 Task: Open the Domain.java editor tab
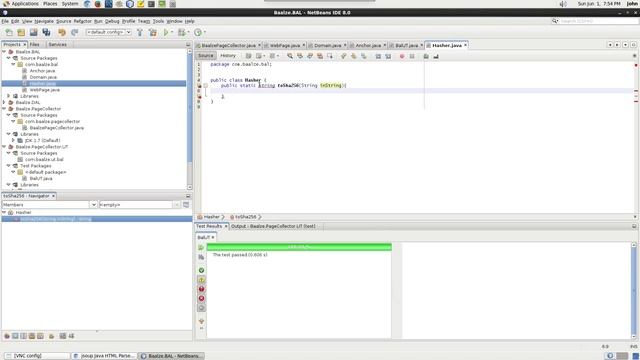(x=327, y=45)
